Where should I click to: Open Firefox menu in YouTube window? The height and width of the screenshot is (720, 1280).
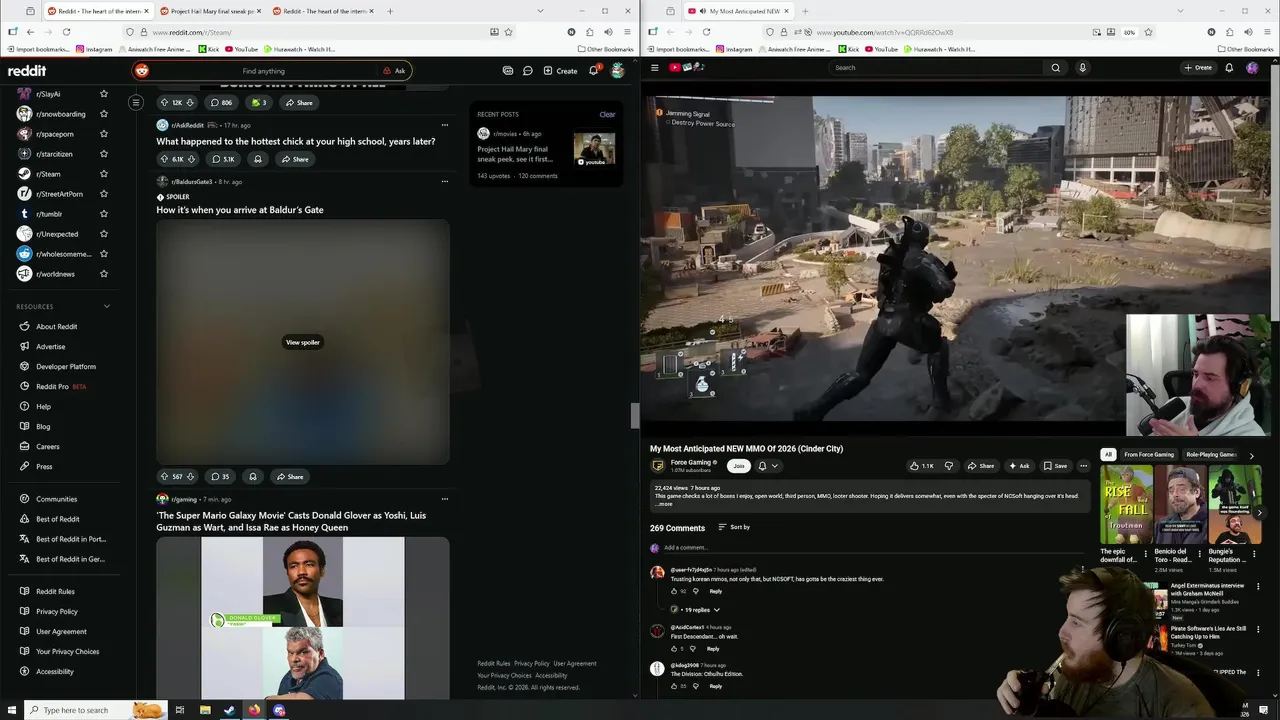point(1267,32)
